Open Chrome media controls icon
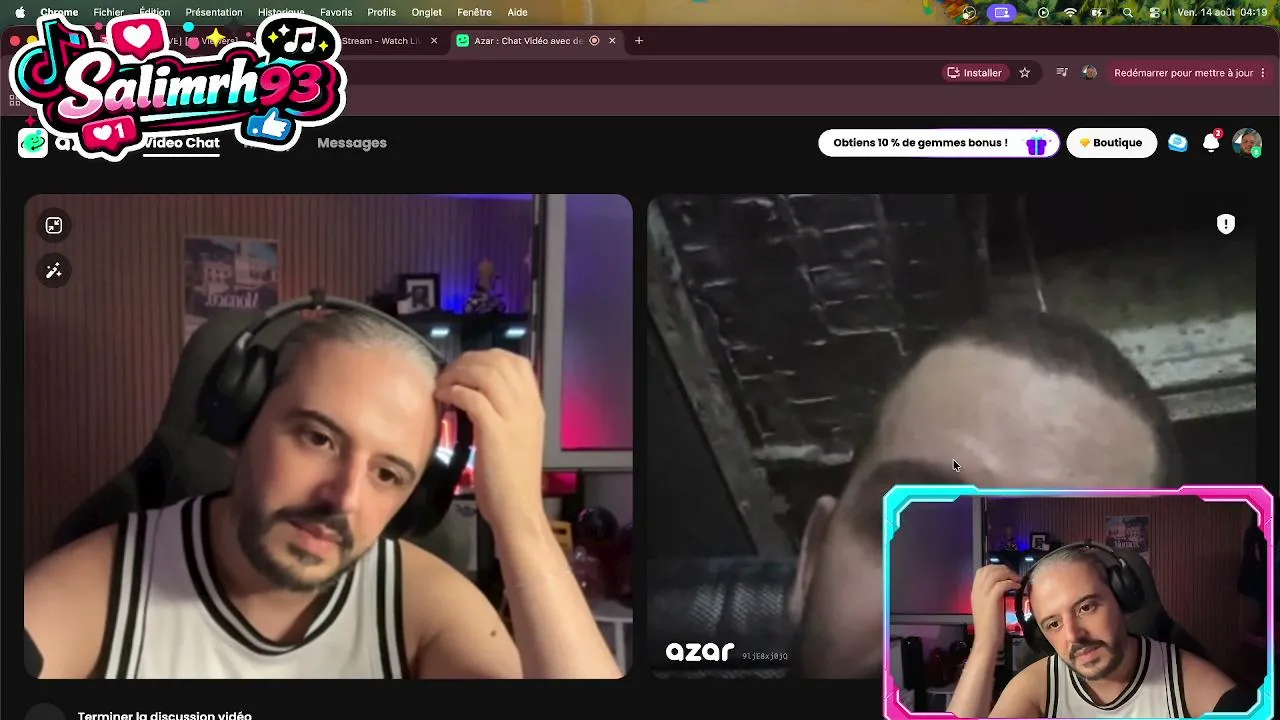The height and width of the screenshot is (720, 1280). click(x=1062, y=73)
